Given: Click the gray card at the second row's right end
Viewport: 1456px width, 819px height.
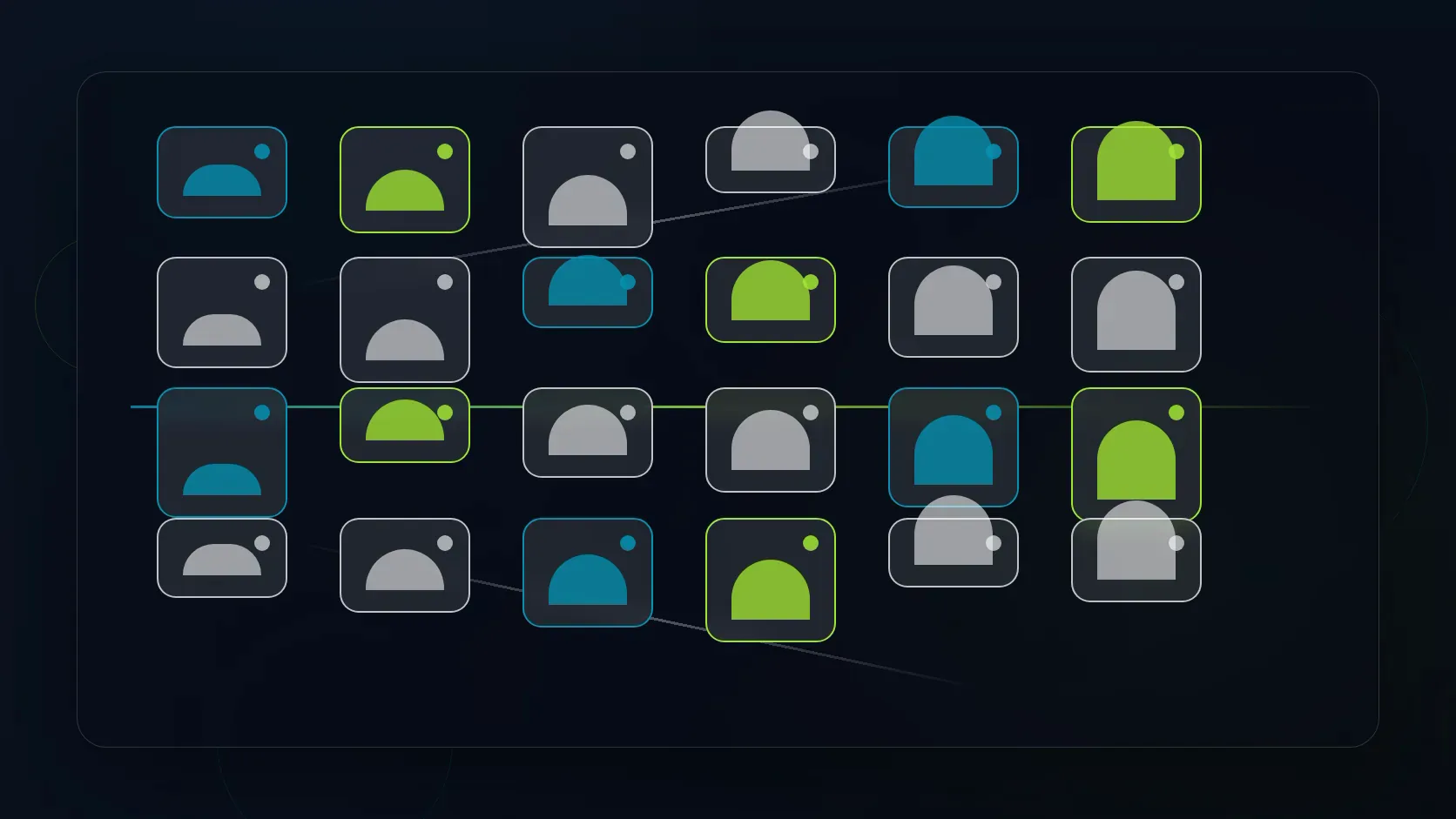Looking at the screenshot, I should tap(1136, 314).
